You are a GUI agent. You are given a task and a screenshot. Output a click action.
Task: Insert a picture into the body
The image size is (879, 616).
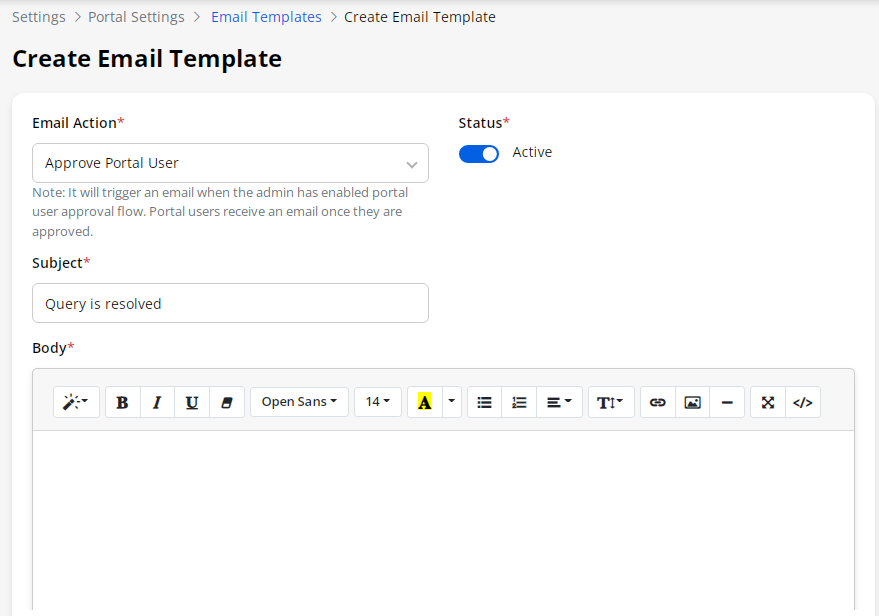692,402
